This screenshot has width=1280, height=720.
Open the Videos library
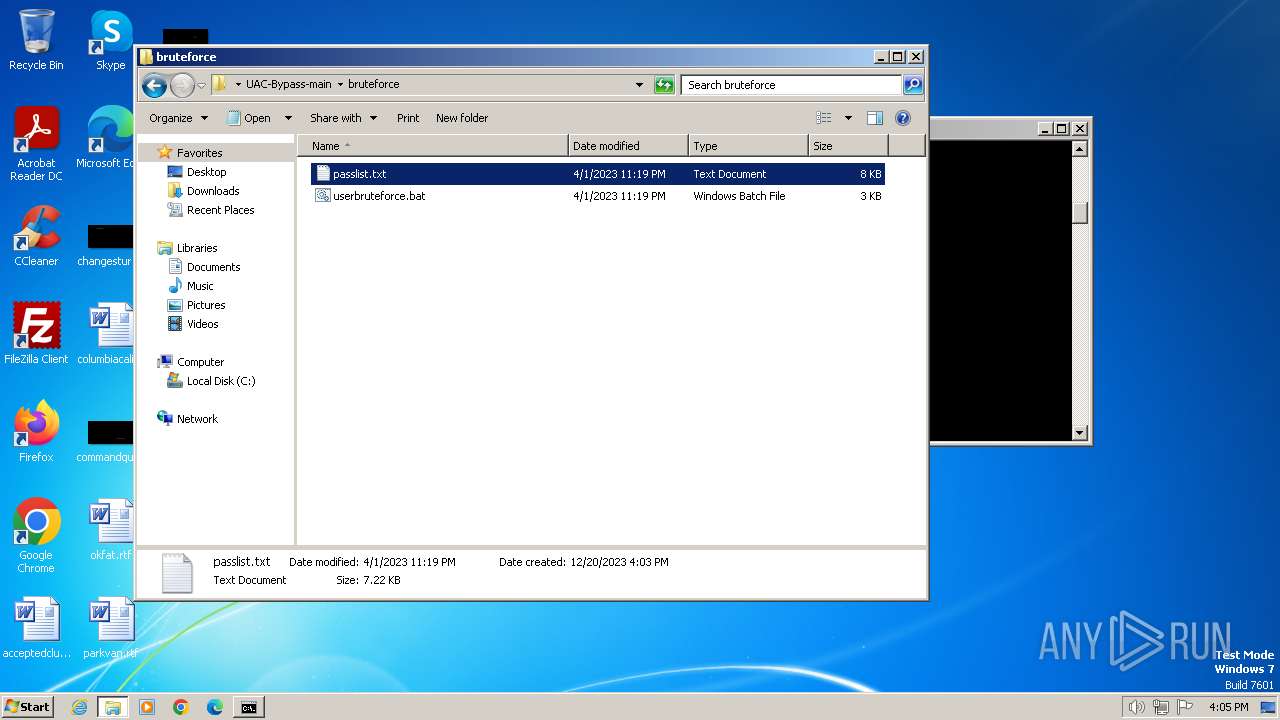click(x=202, y=324)
